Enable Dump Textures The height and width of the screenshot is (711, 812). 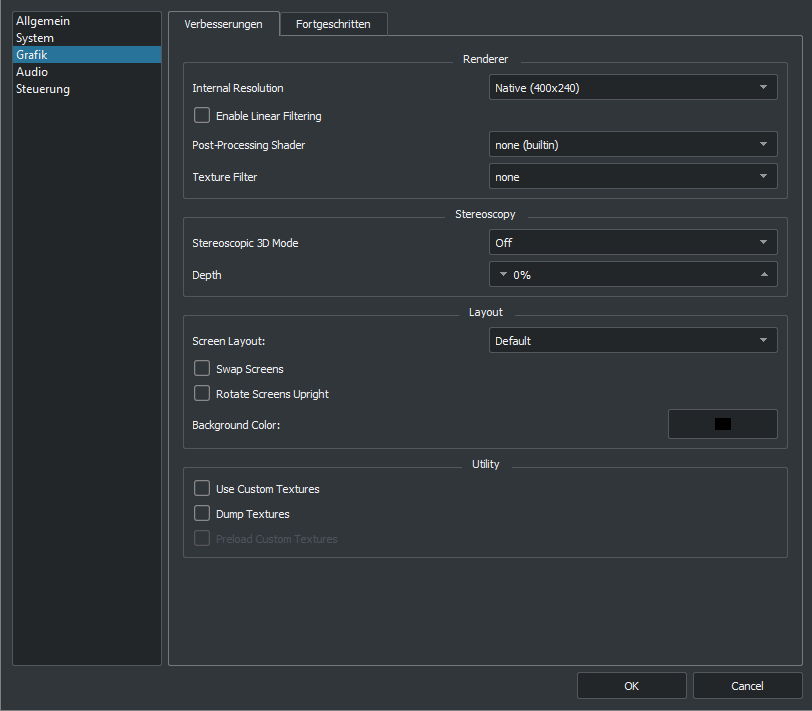point(201,513)
